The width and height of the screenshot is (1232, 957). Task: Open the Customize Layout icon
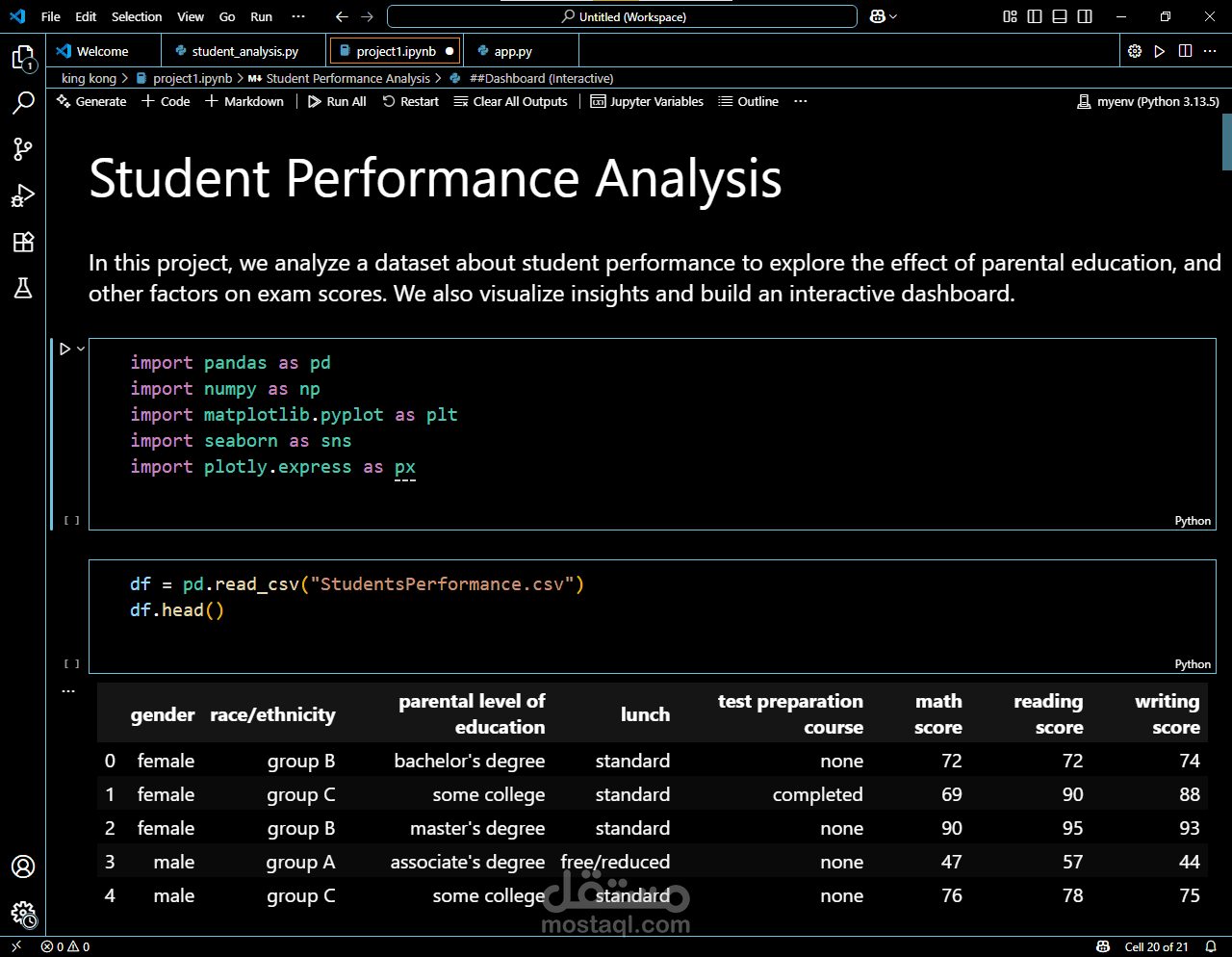pos(1010,16)
